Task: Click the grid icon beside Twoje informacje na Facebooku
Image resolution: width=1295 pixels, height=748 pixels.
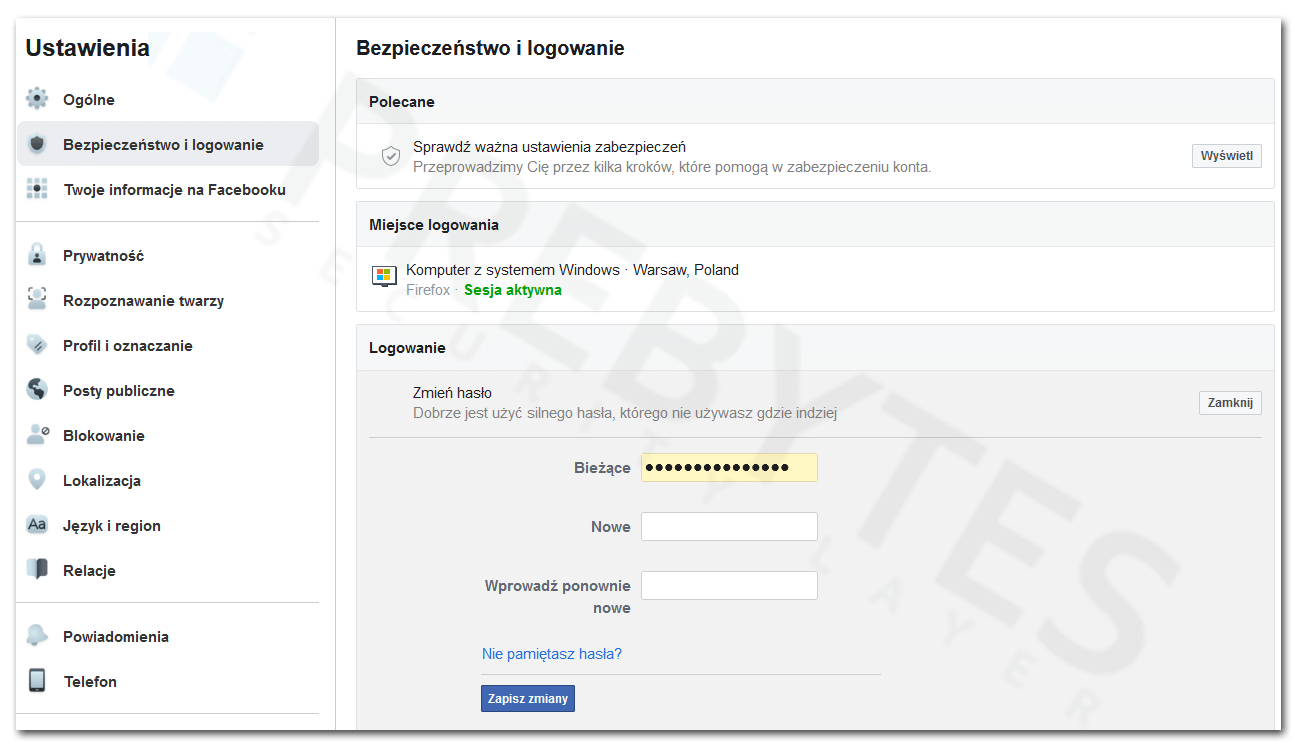Action: point(37,189)
